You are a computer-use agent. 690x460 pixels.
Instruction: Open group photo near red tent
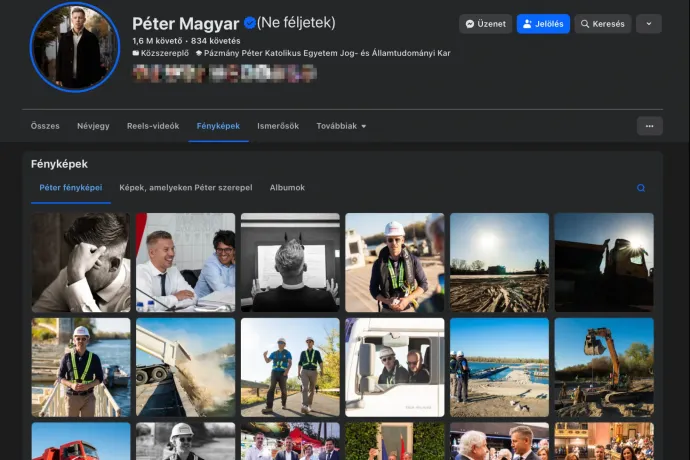pyautogui.click(x=290, y=442)
